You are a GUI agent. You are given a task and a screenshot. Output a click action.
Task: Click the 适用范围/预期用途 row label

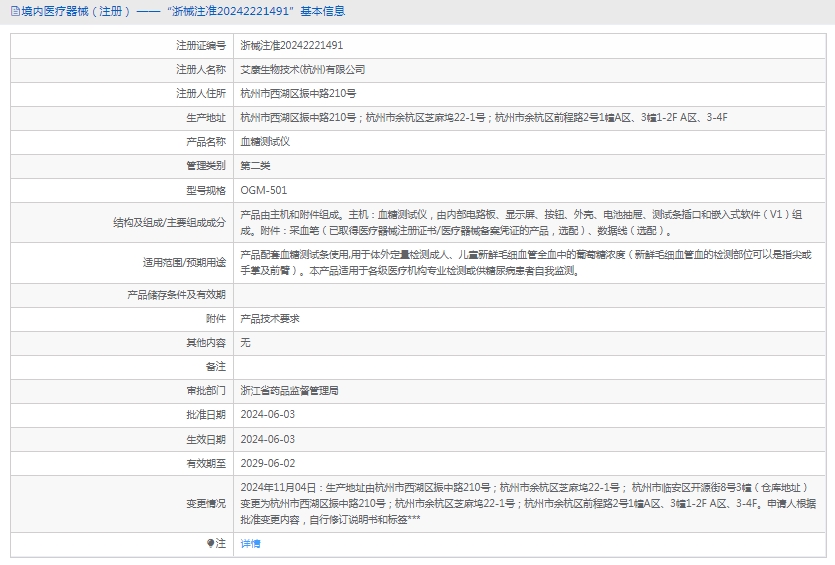pos(184,262)
